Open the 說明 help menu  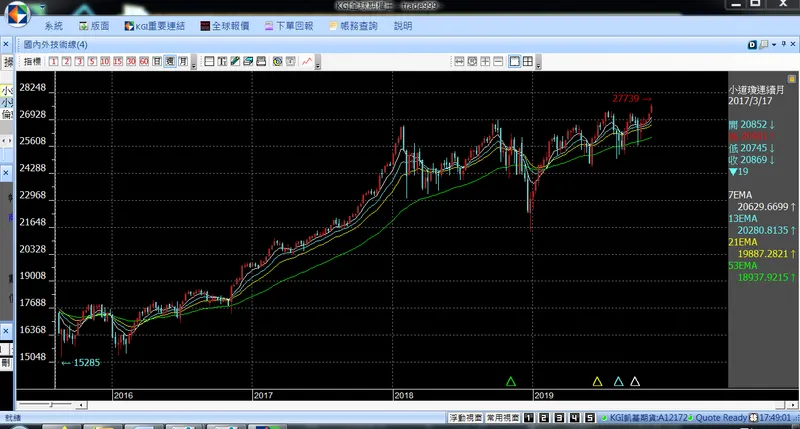click(403, 26)
